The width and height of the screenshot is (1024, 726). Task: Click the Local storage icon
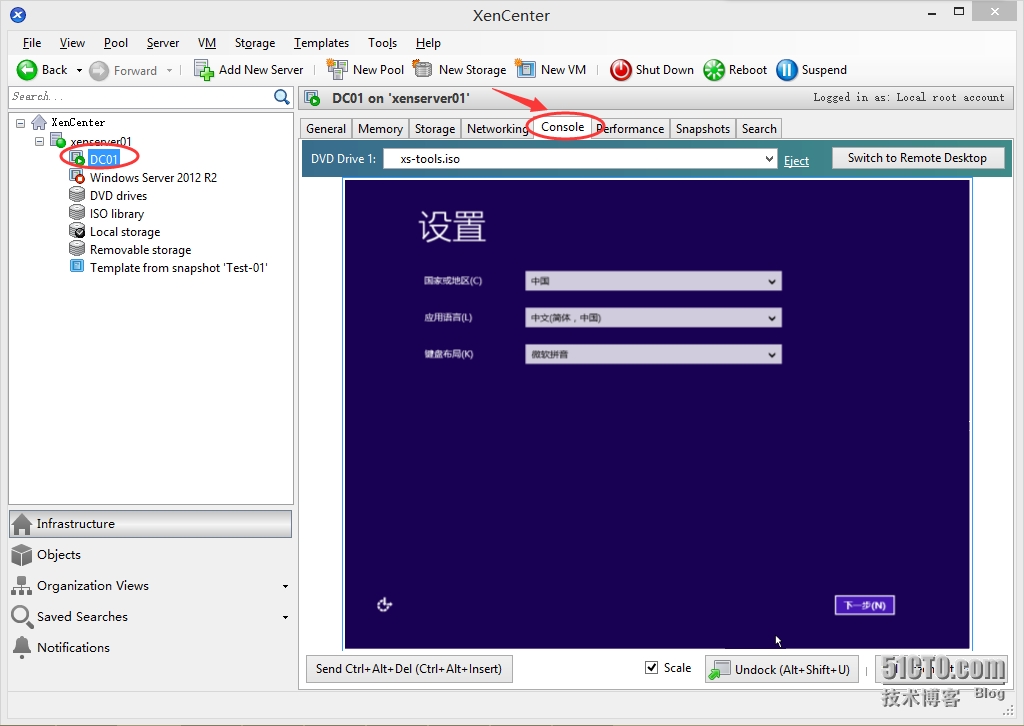pos(77,230)
